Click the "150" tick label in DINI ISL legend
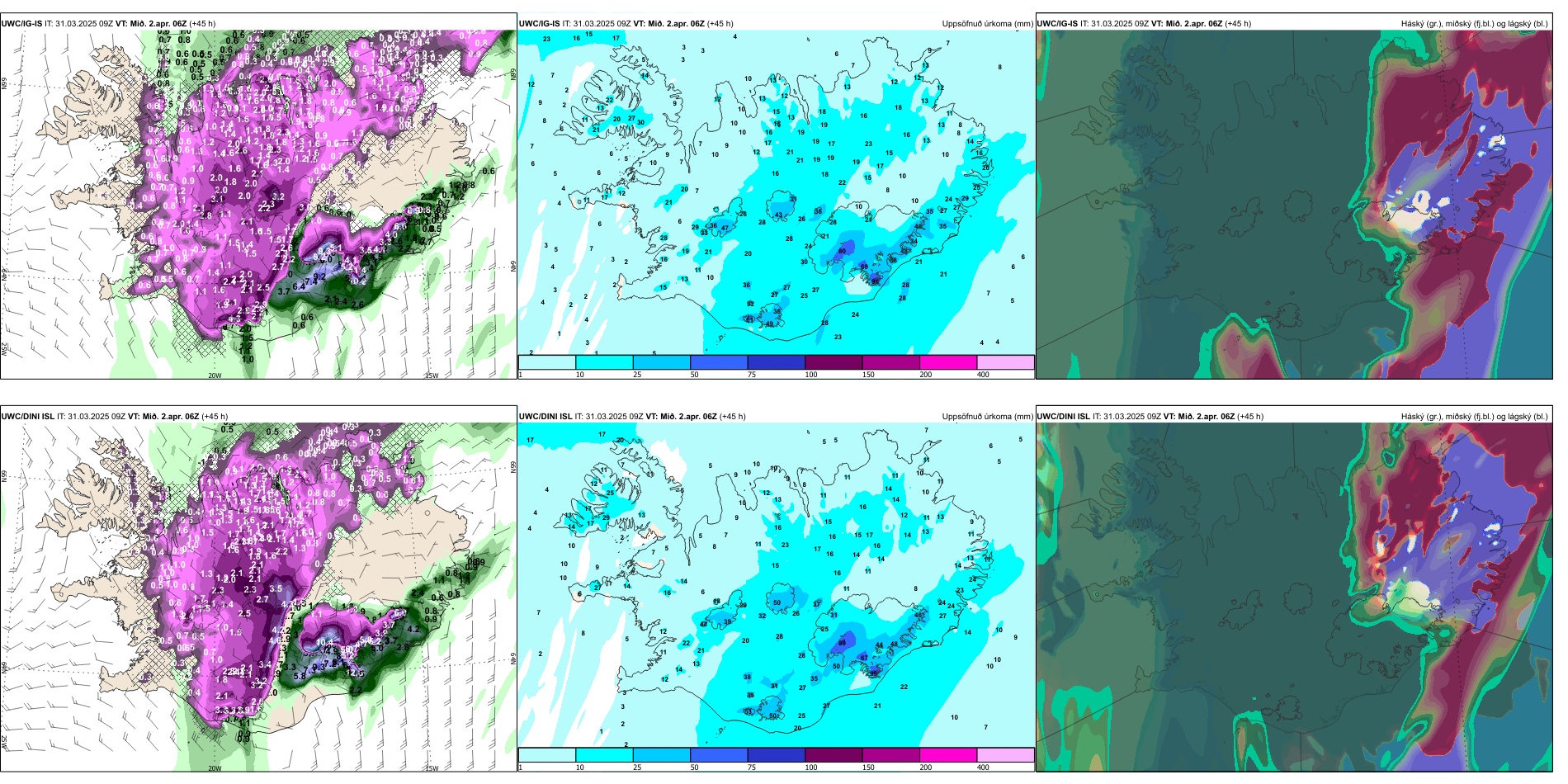 868,767
